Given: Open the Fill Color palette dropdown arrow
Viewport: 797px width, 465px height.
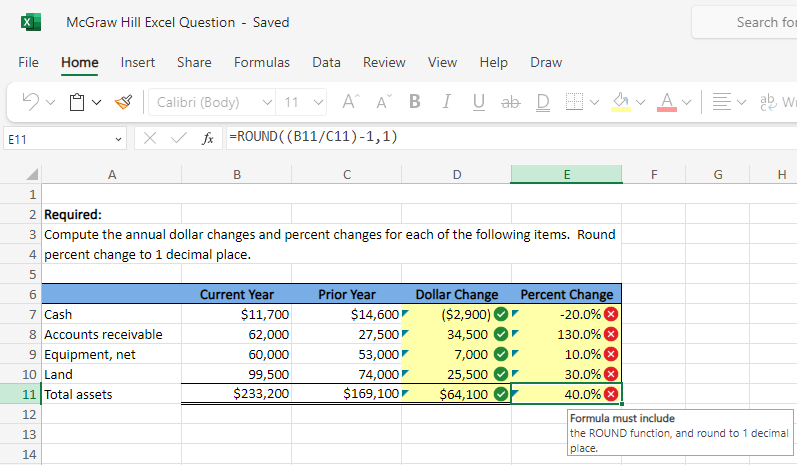Looking at the screenshot, I should click(640, 103).
